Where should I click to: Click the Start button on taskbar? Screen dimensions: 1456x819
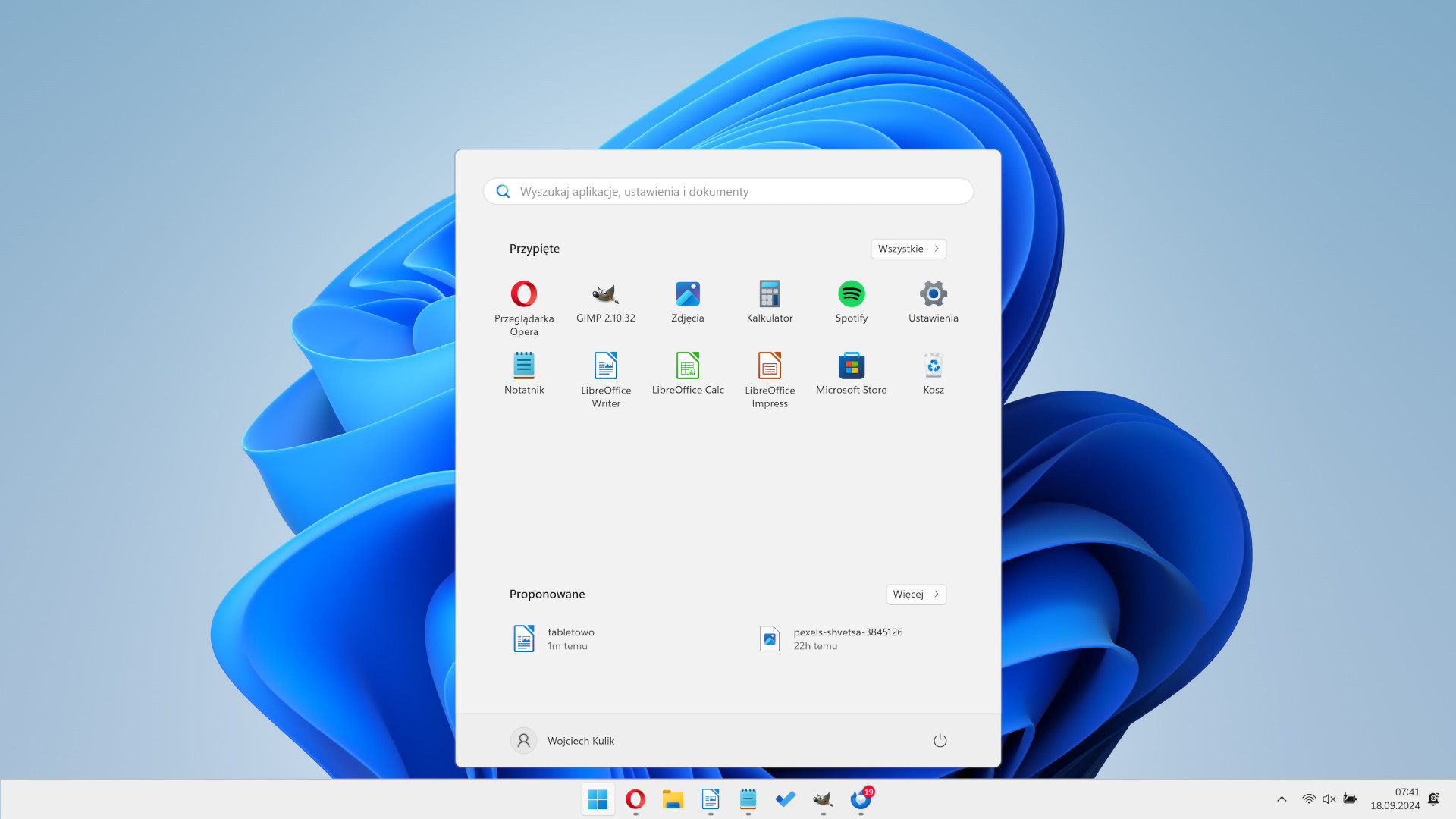(x=598, y=799)
